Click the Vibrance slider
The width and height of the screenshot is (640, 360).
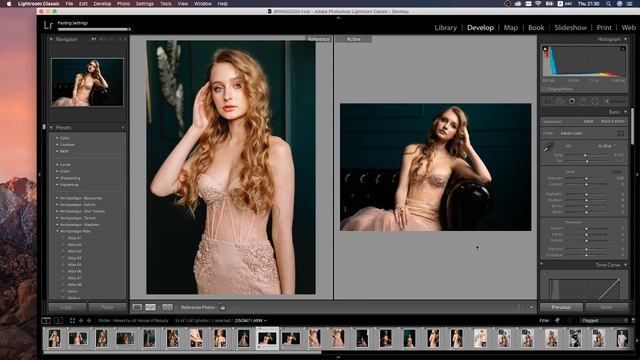587,249
